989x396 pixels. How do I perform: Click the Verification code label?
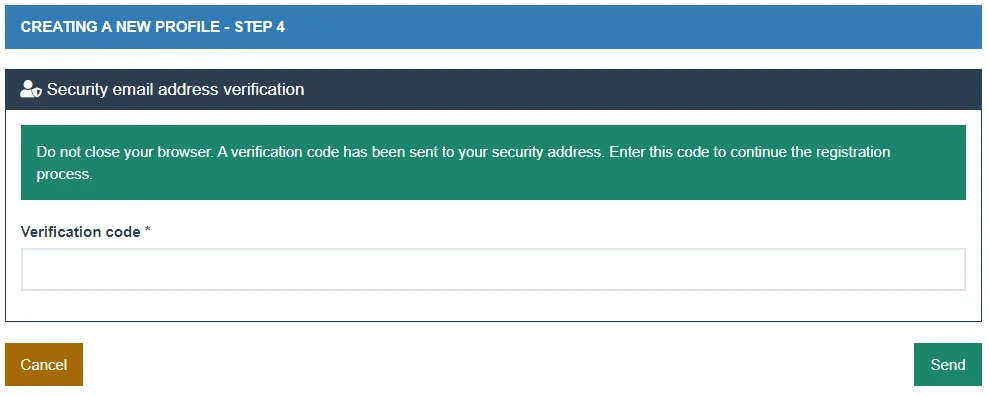point(80,232)
